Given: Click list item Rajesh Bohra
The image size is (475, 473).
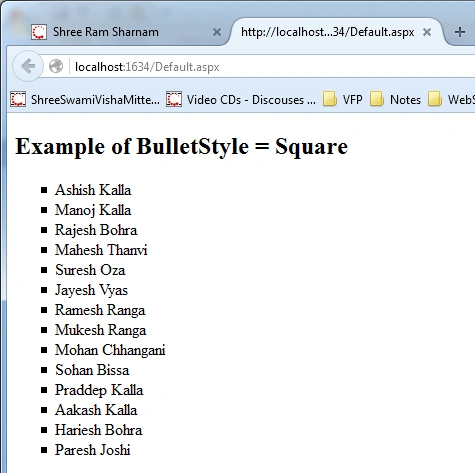Looking at the screenshot, I should coord(96,230).
